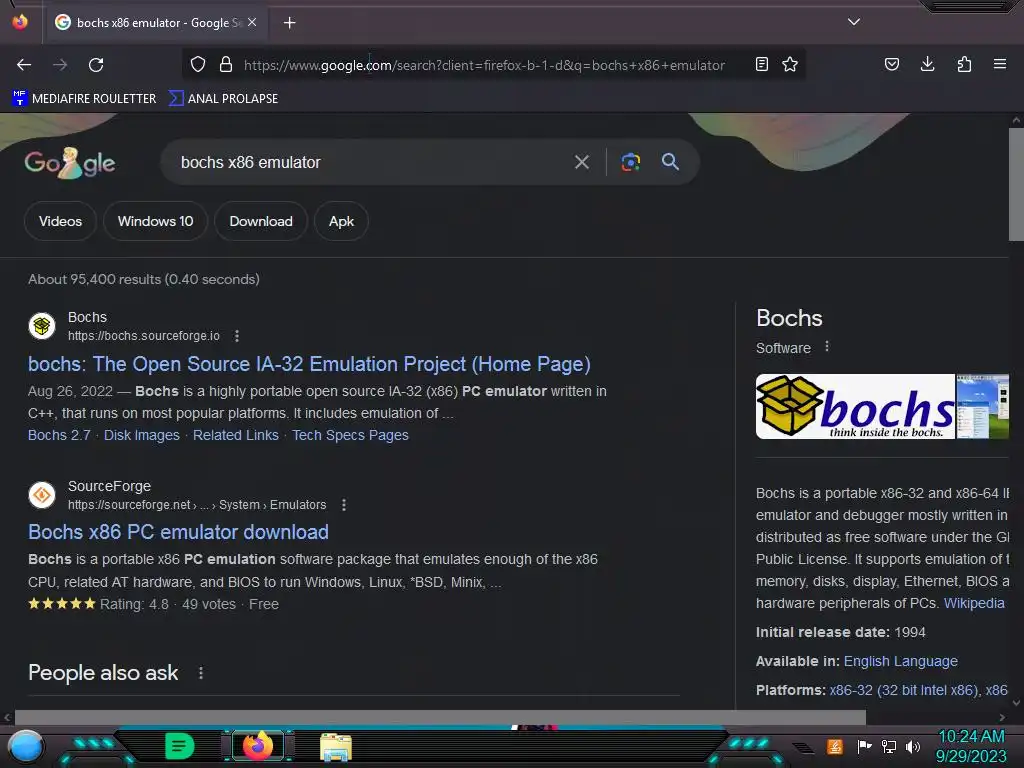Click the site security padlock icon

coord(226,64)
